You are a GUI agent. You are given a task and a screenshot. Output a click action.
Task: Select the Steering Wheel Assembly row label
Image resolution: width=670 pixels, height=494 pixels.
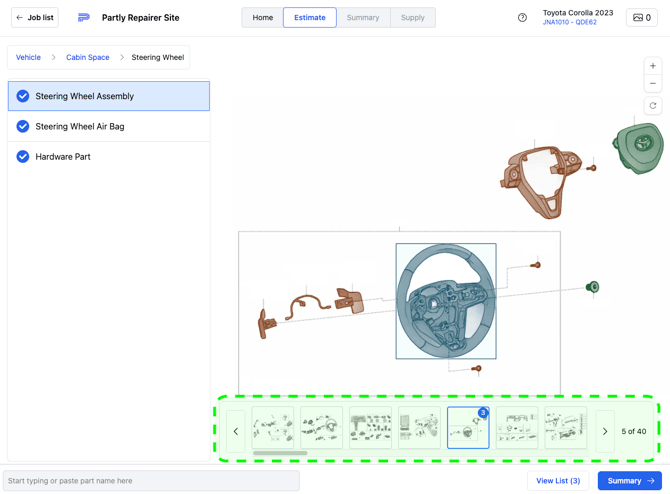click(x=85, y=96)
